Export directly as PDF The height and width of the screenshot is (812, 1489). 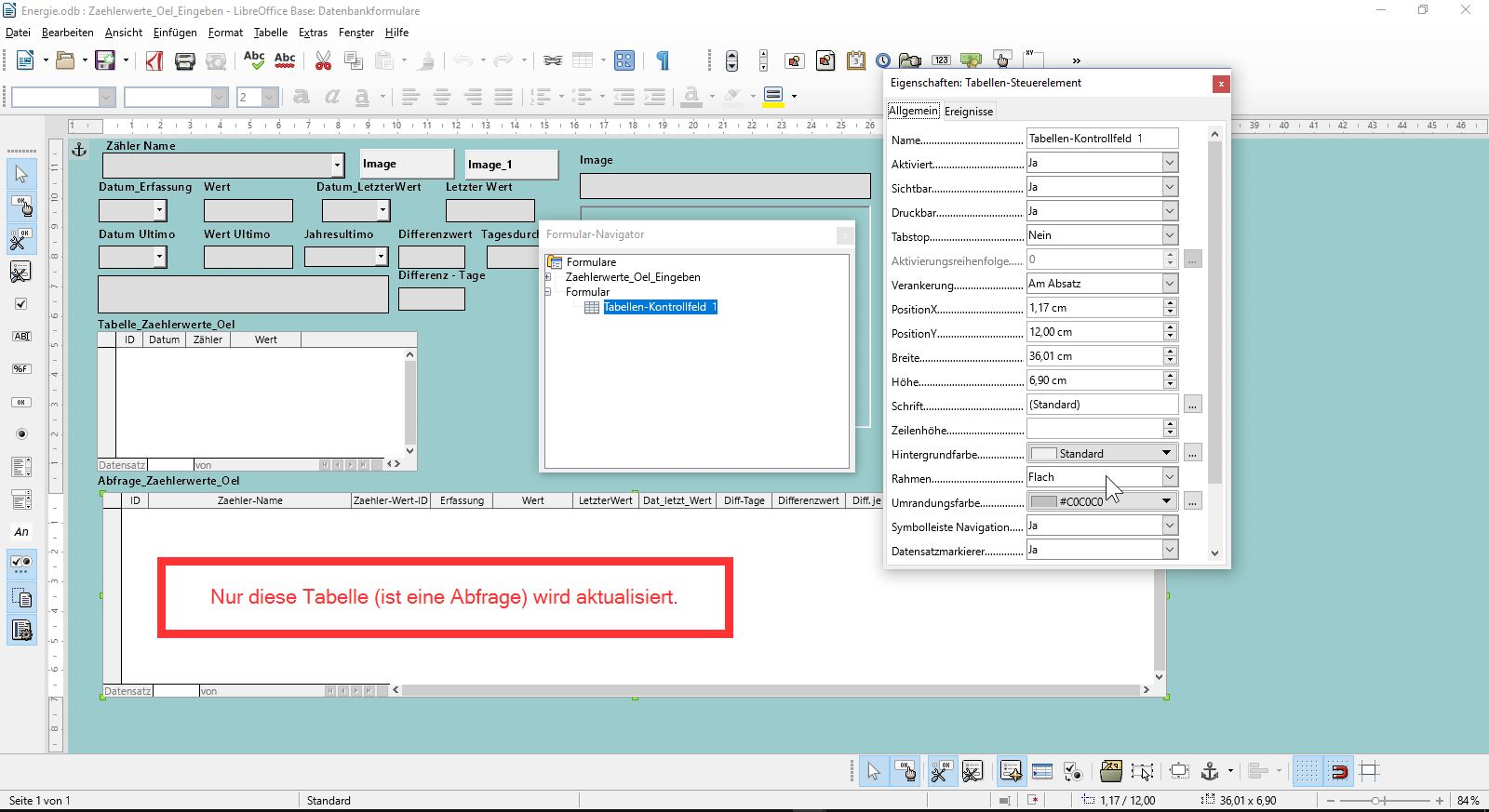click(x=154, y=60)
